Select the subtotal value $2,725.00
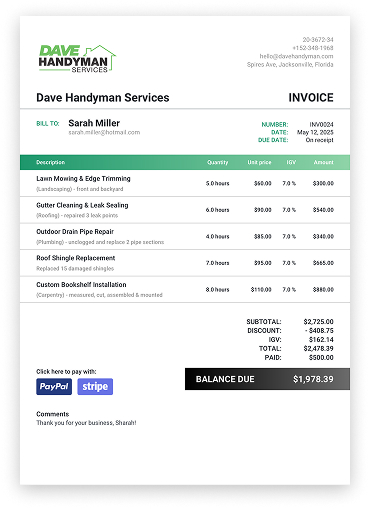The width and height of the screenshot is (370, 509). pos(318,322)
